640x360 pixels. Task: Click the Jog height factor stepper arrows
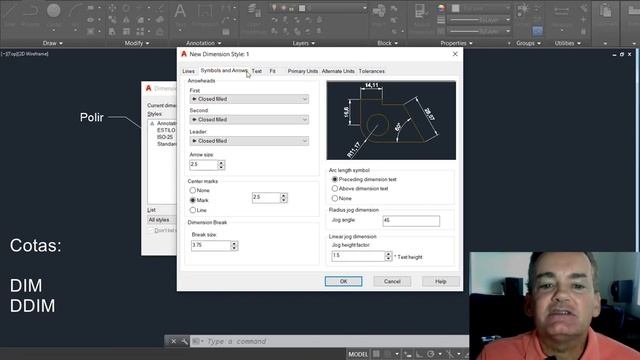pos(388,256)
